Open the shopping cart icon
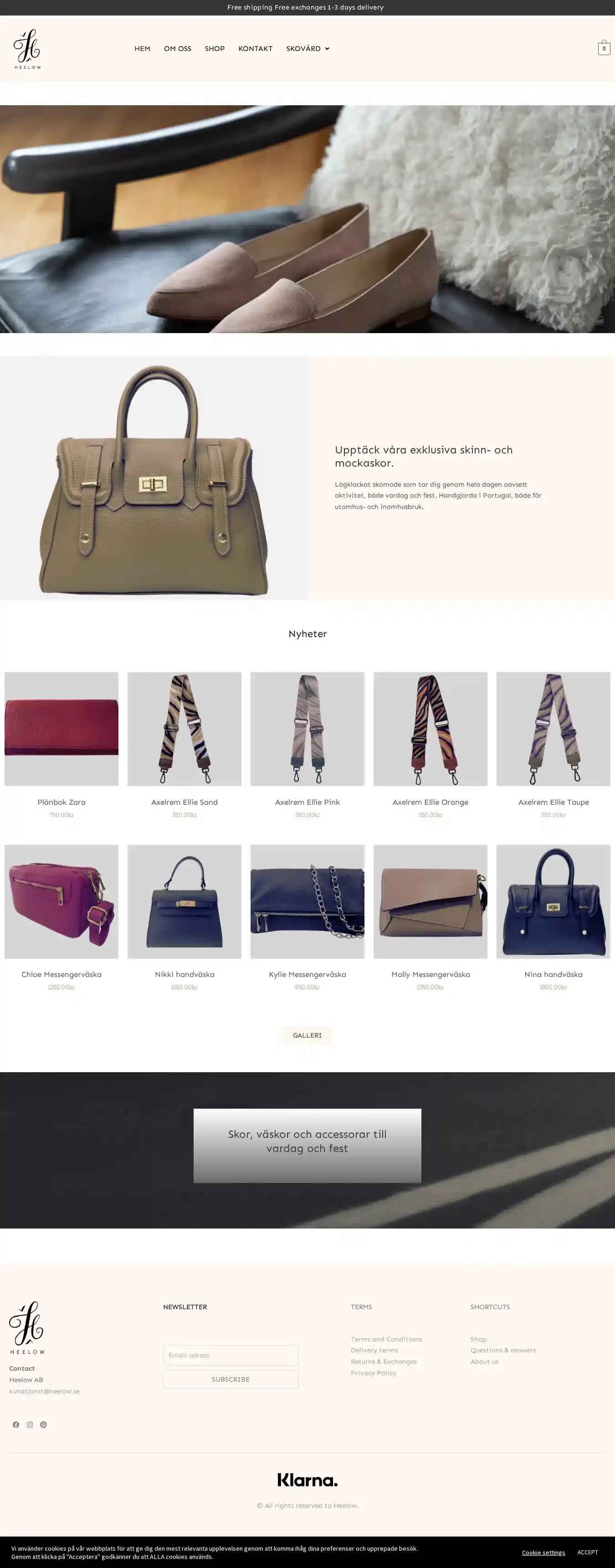The width and height of the screenshot is (615, 1568). [604, 48]
